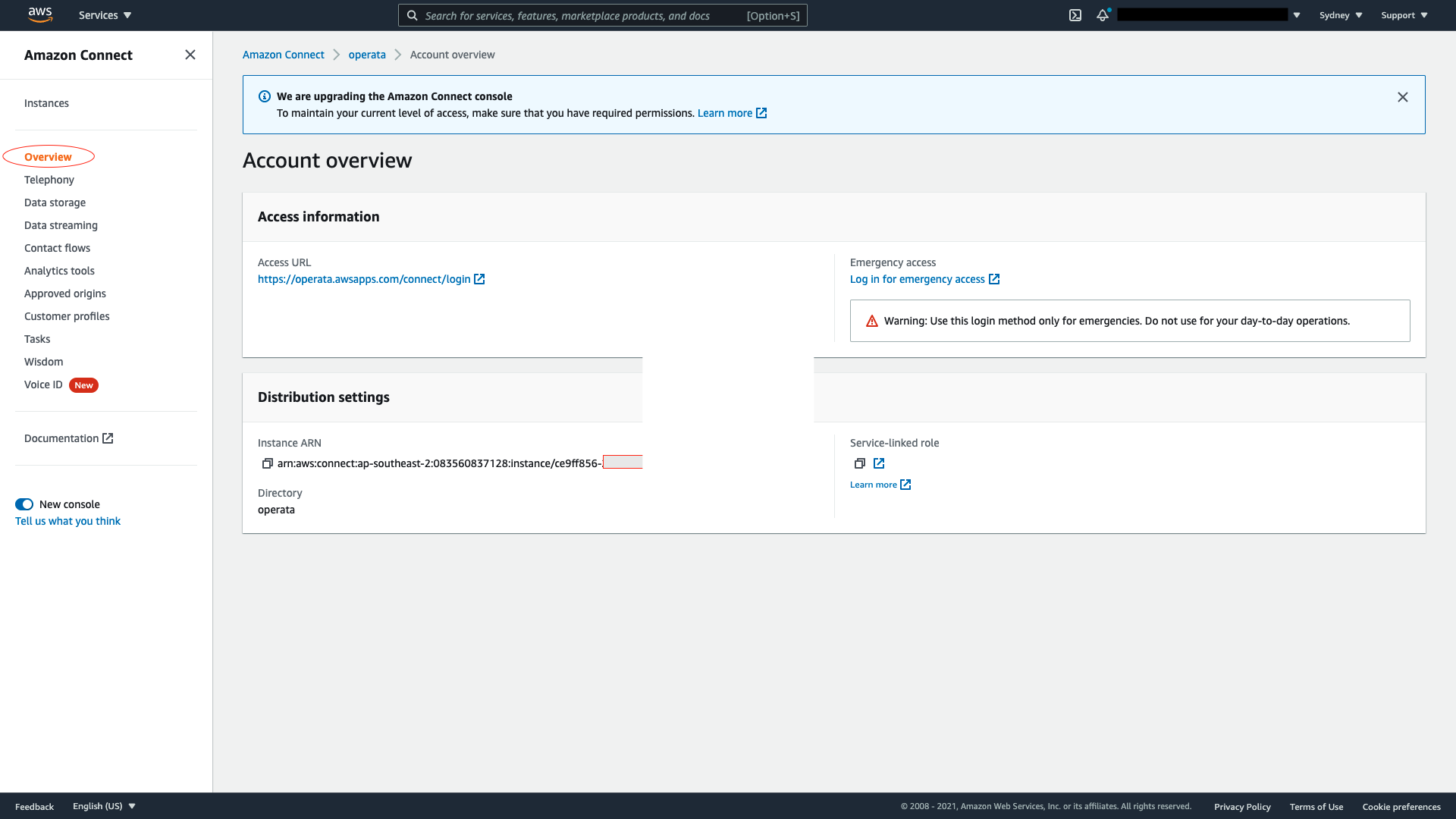Dismiss the console upgrade info banner
Image resolution: width=1456 pixels, height=819 pixels.
pos(1402,97)
